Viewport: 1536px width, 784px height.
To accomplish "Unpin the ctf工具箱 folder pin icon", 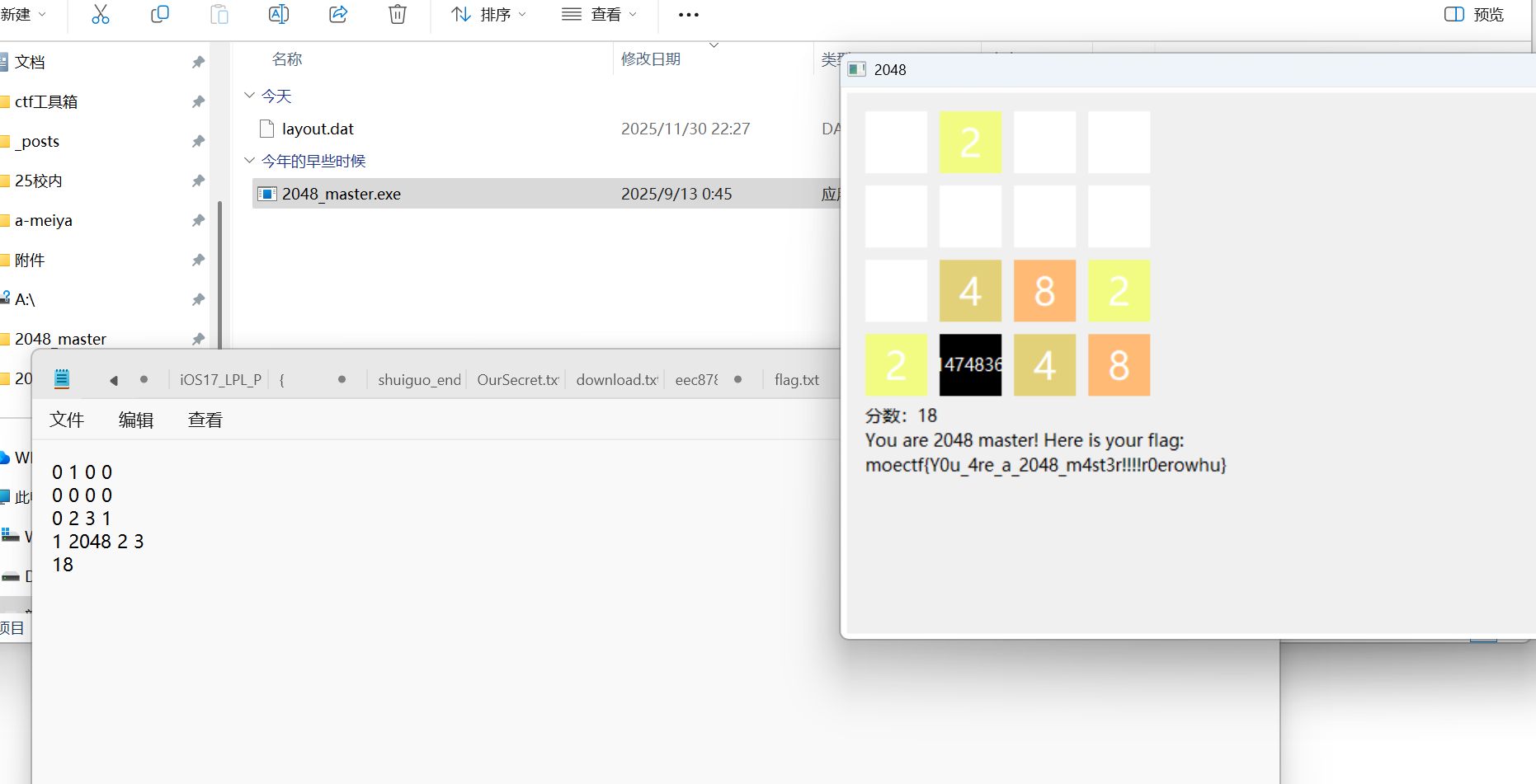I will tap(198, 101).
